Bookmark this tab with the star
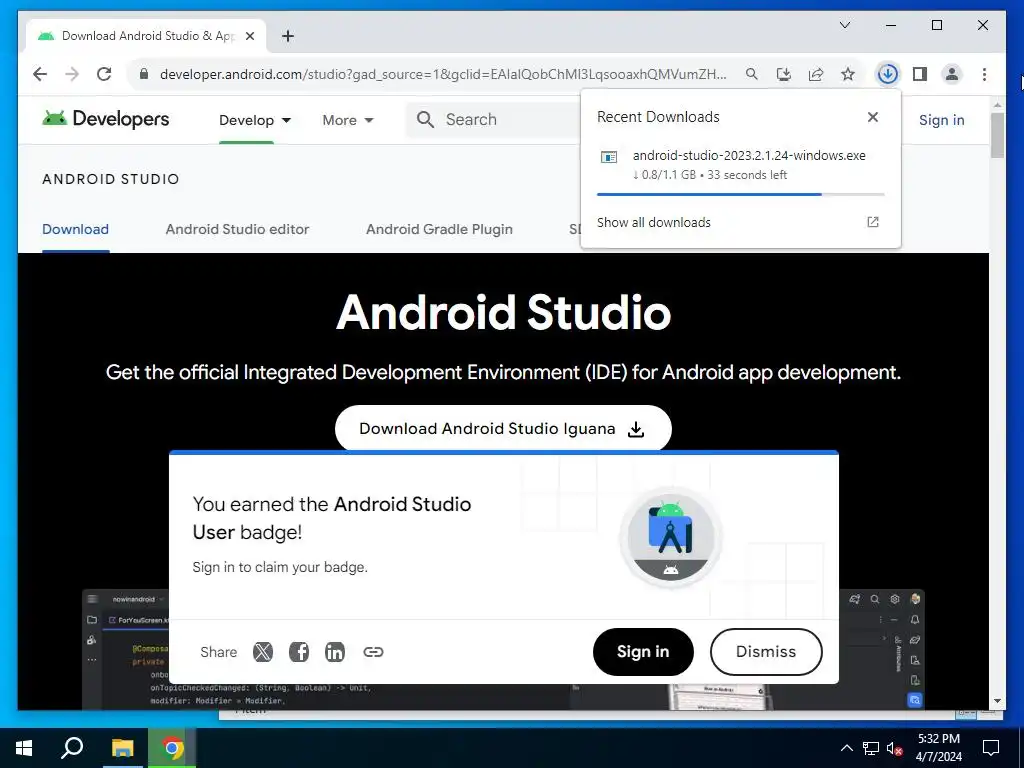Image resolution: width=1024 pixels, height=768 pixels. click(x=848, y=74)
